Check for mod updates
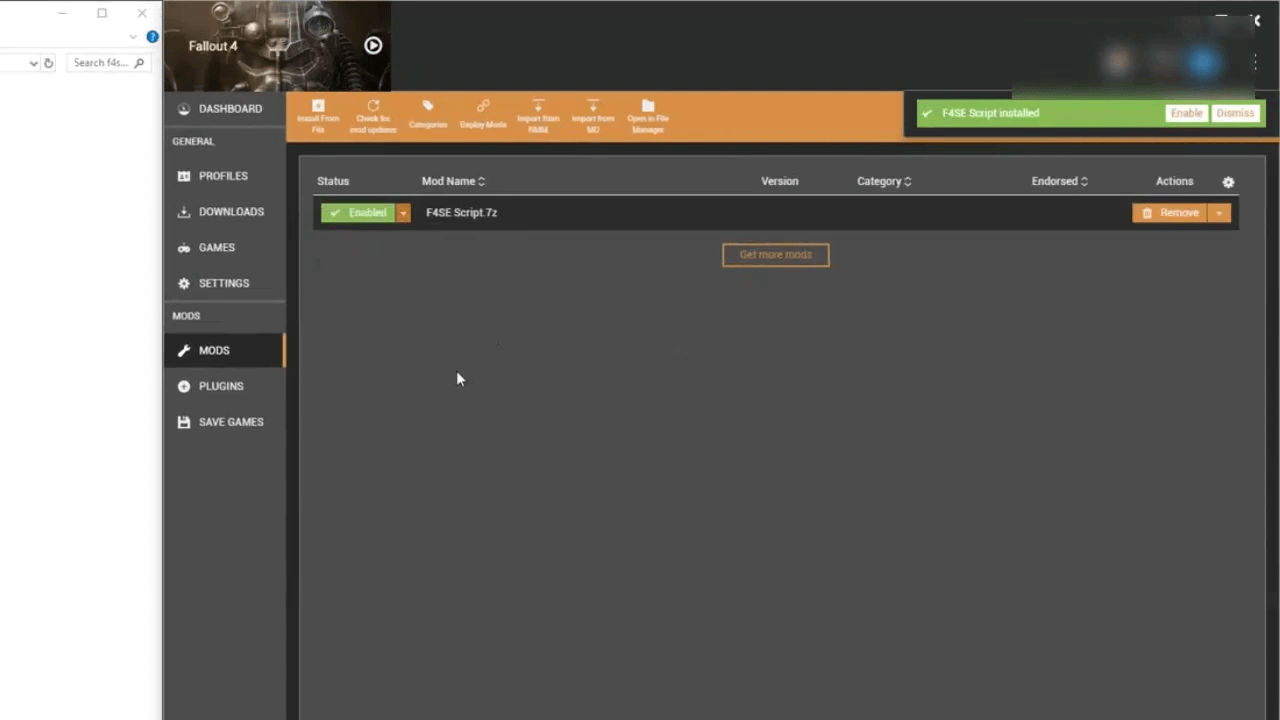Viewport: 1280px width, 720px height. pyautogui.click(x=373, y=116)
